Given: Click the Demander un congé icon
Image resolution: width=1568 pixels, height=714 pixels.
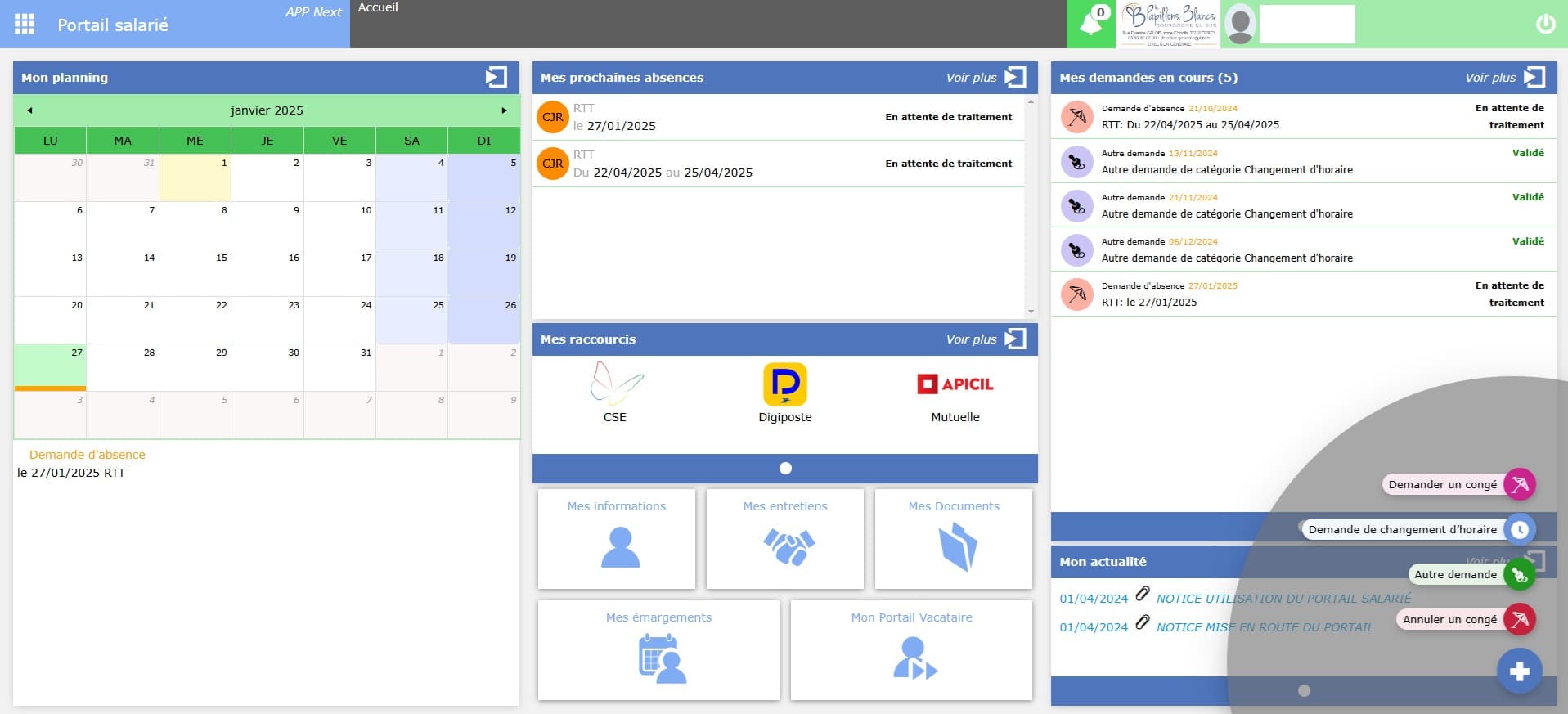Looking at the screenshot, I should point(1519,484).
